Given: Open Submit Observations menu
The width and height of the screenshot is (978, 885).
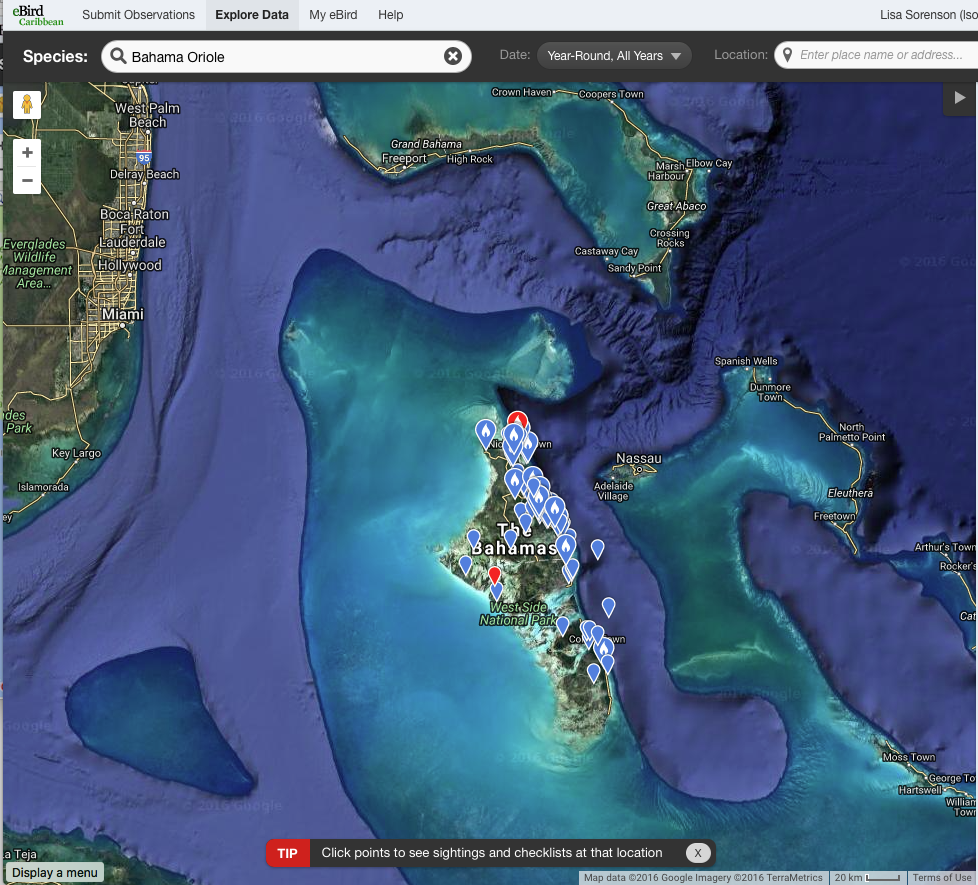Looking at the screenshot, I should click(138, 15).
